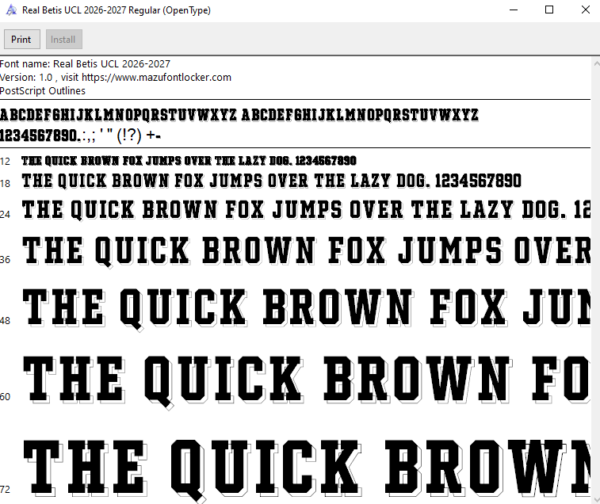Click the size label 48

point(5,320)
